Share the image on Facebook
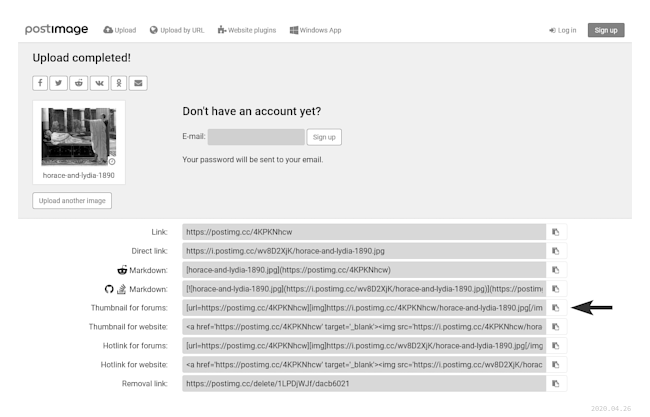The width and height of the screenshot is (650, 417). tap(41, 83)
